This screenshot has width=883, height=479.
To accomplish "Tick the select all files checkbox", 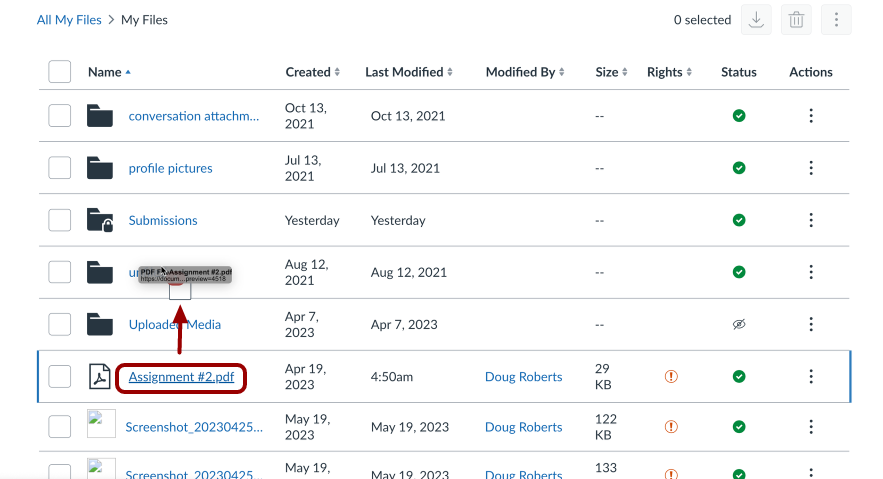I will point(60,71).
